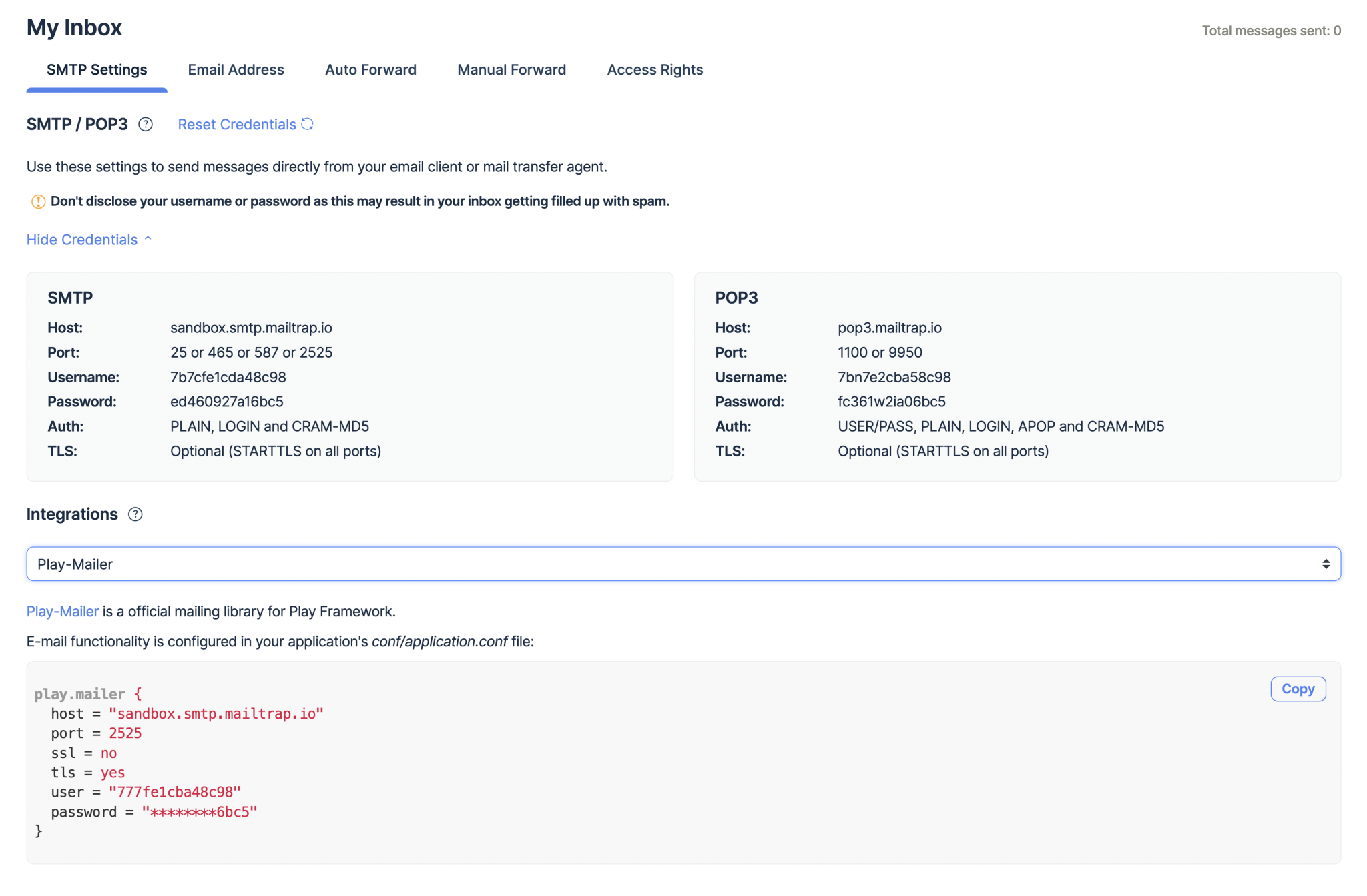Click the Reset Credentials refresh icon
1367x896 pixels.
pyautogui.click(x=307, y=124)
